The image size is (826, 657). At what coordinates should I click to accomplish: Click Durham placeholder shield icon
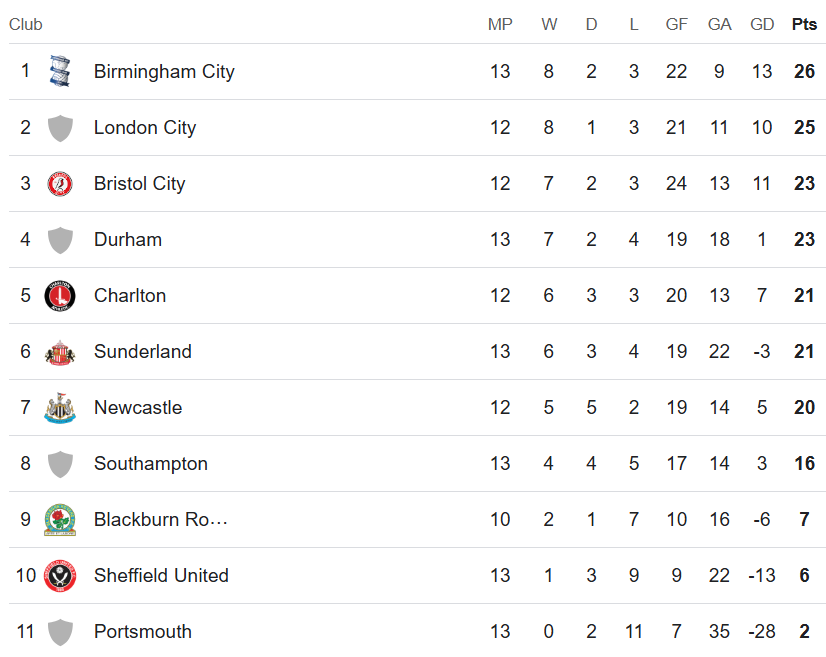pyautogui.click(x=60, y=240)
